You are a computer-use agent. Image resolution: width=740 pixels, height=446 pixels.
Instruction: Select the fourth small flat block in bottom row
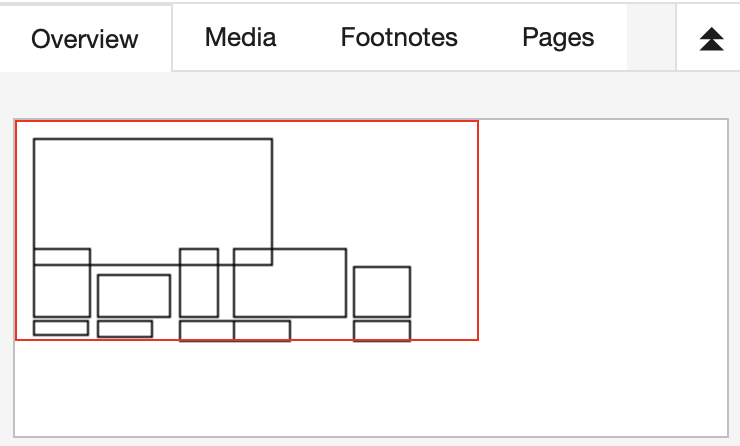click(x=262, y=331)
